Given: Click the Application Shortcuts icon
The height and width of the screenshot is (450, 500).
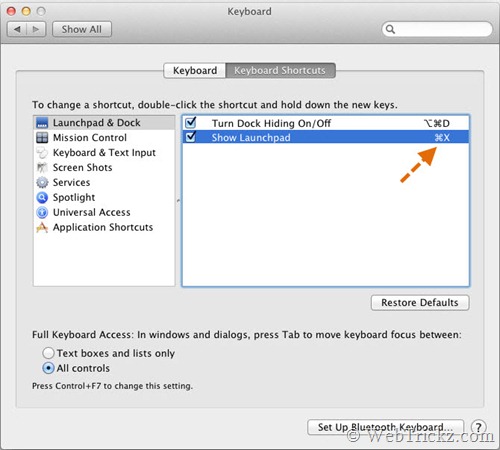Looking at the screenshot, I should (42, 227).
